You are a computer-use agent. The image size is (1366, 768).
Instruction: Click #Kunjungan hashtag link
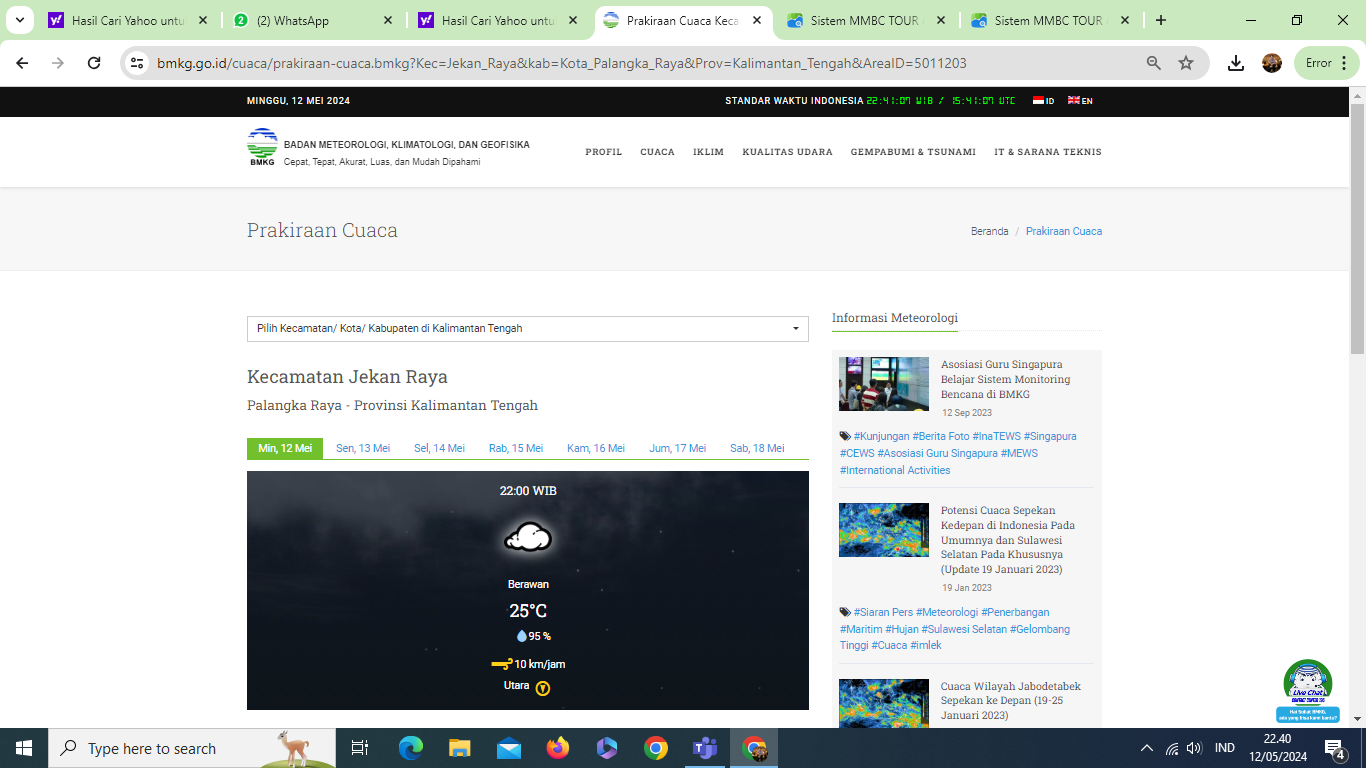click(881, 437)
